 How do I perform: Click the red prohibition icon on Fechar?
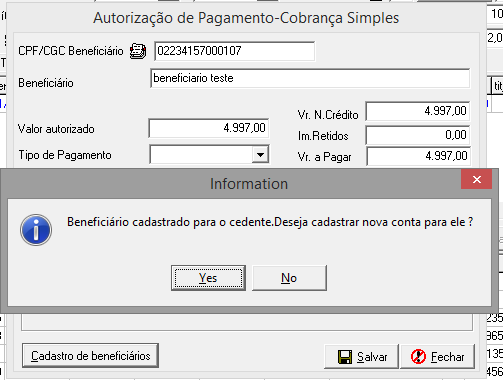pyautogui.click(x=418, y=357)
